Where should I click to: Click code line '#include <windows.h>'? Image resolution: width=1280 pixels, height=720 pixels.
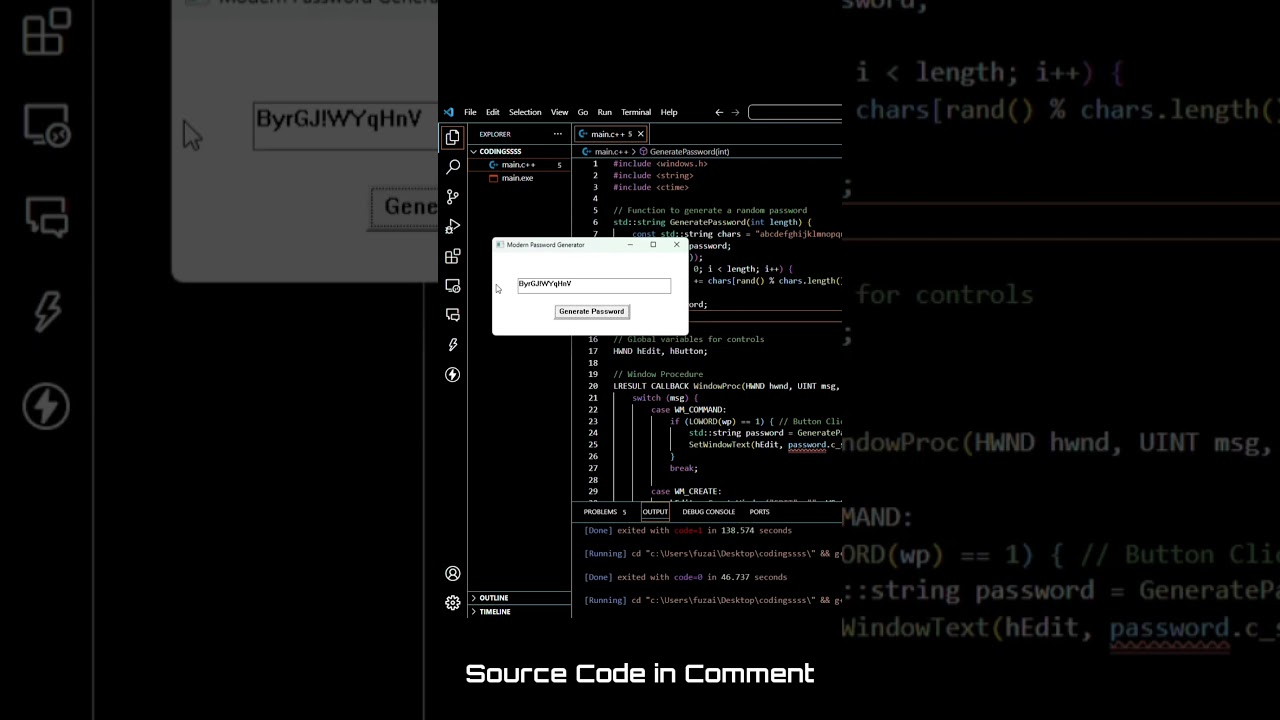pyautogui.click(x=660, y=164)
